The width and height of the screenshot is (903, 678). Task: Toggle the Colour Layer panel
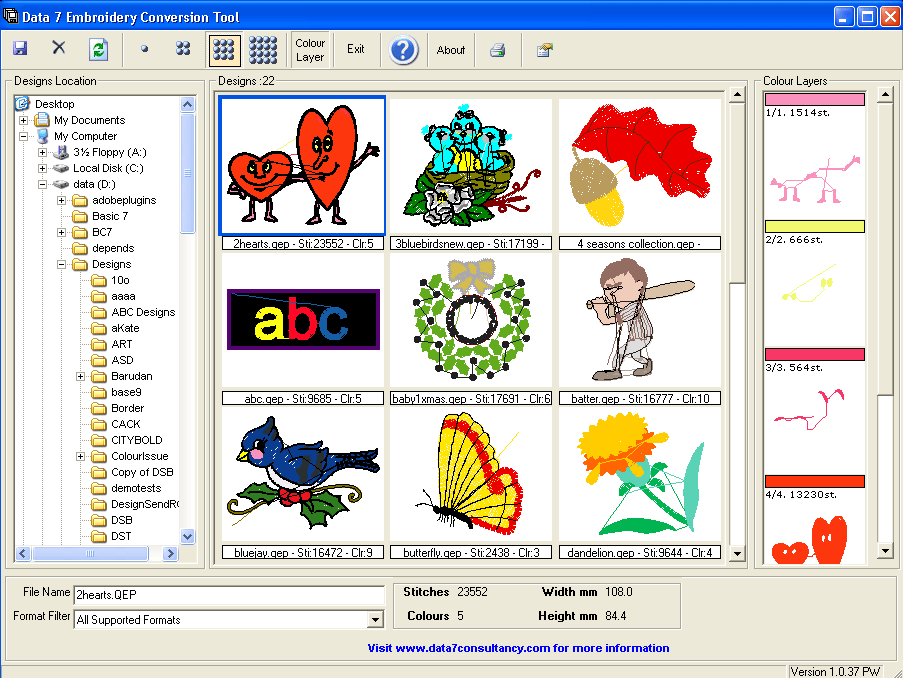tap(310, 49)
